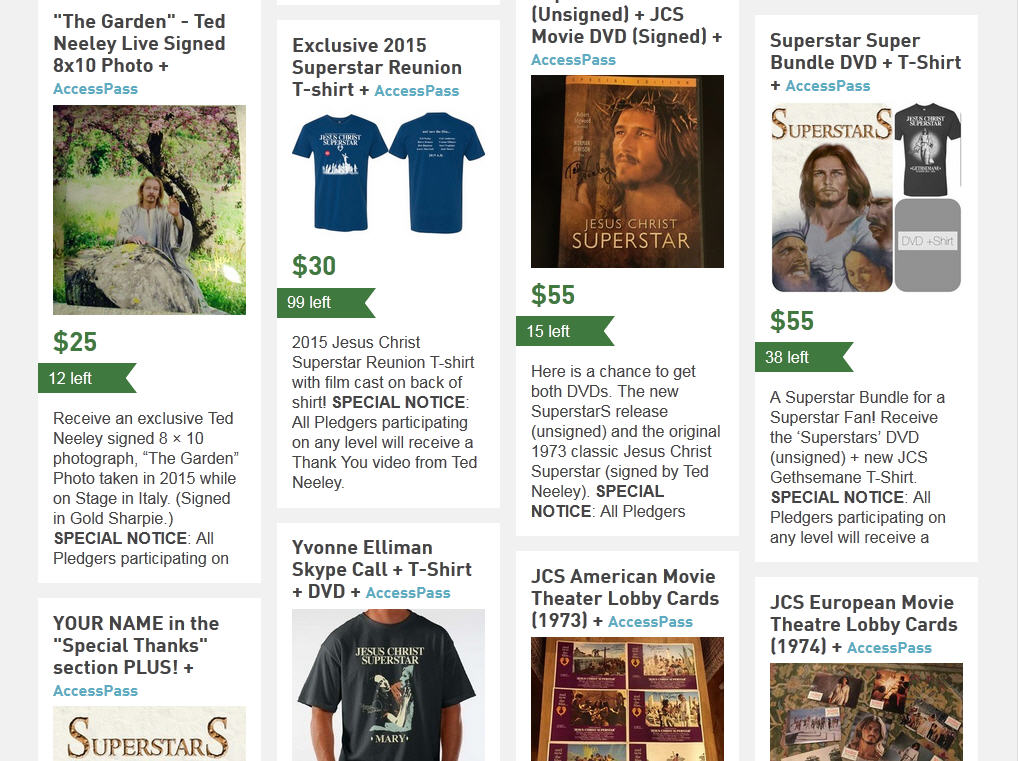
Task: Click the blue Reunion T-shirt image
Action: pos(388,173)
